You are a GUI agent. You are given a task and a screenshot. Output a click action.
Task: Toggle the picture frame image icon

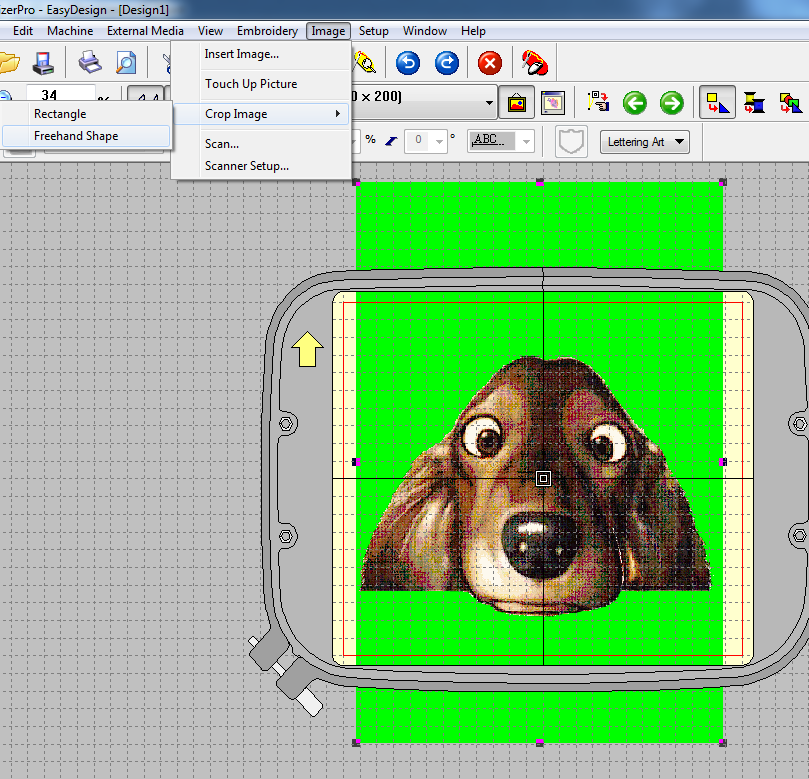[516, 103]
